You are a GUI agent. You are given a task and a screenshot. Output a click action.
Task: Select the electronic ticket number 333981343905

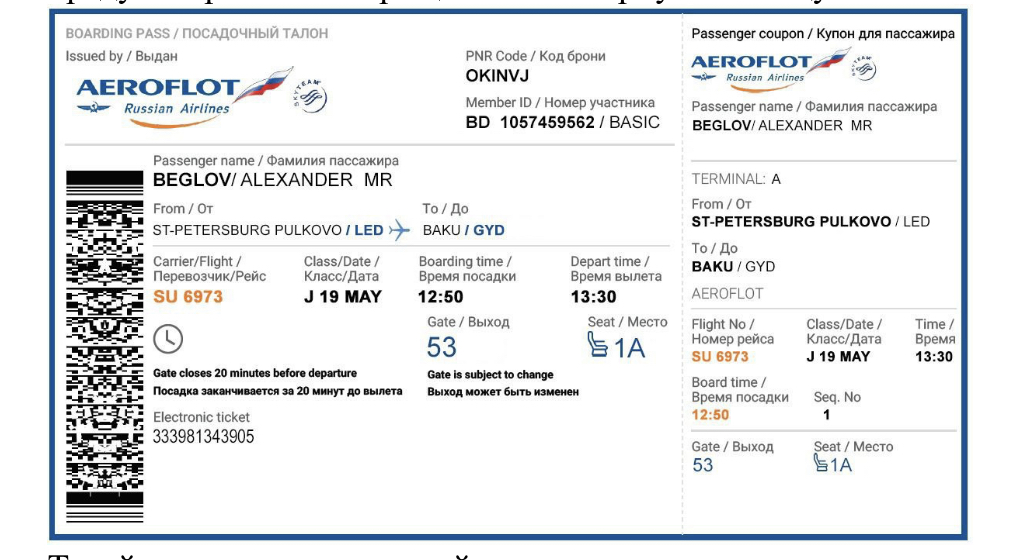click(x=203, y=437)
